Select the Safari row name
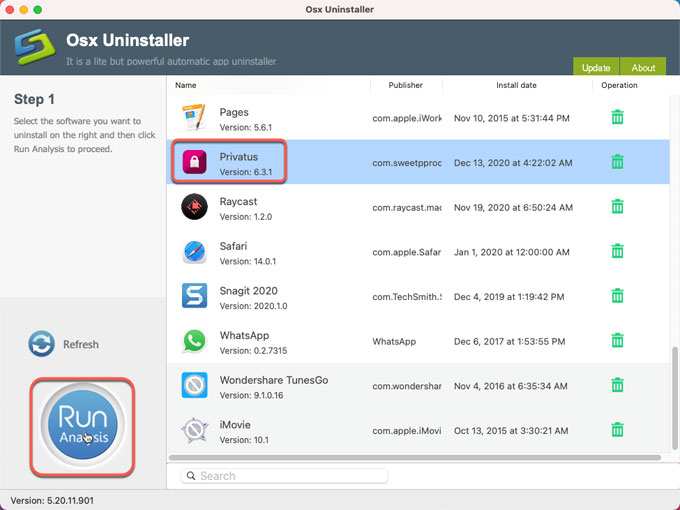Screen dimensions: 680x510 (233, 246)
